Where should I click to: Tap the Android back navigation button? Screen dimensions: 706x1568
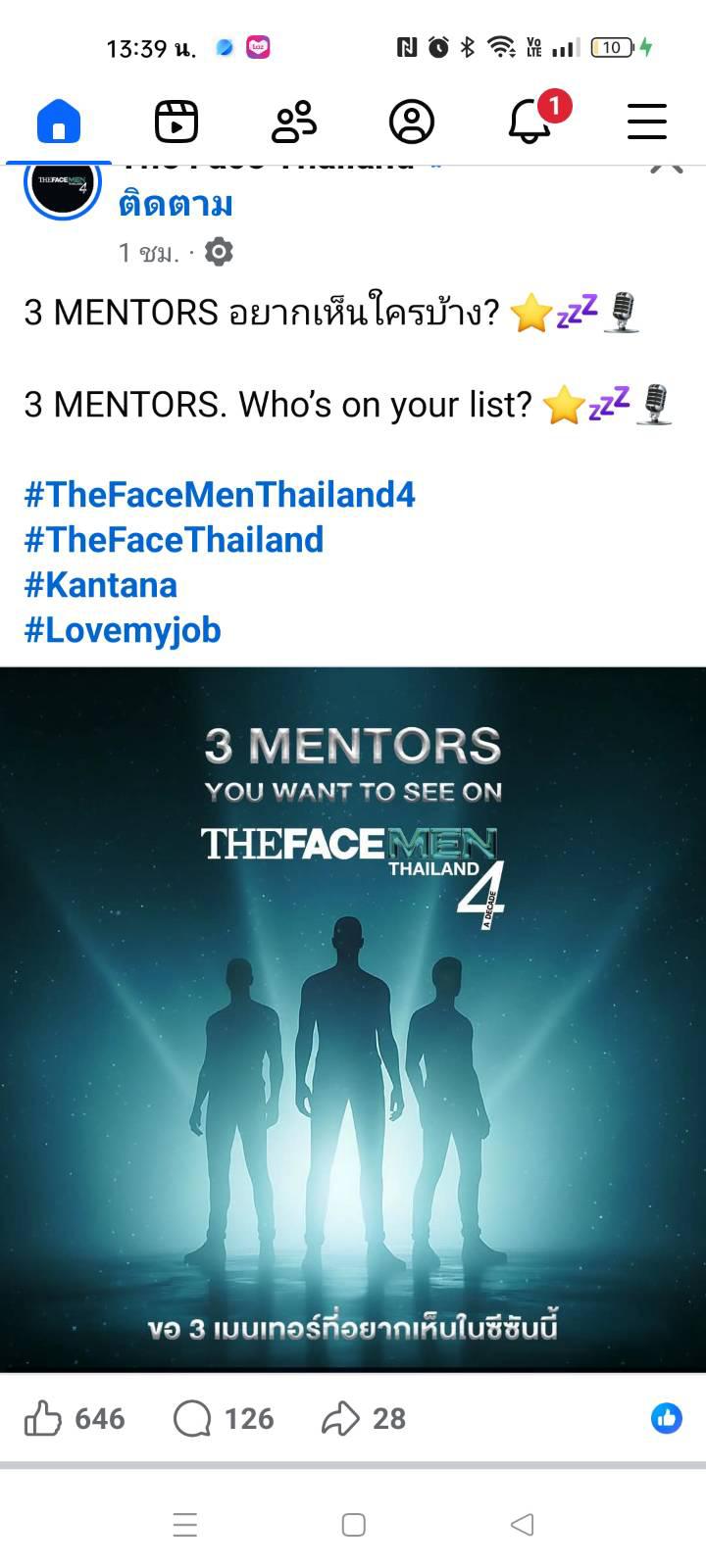[x=523, y=1525]
